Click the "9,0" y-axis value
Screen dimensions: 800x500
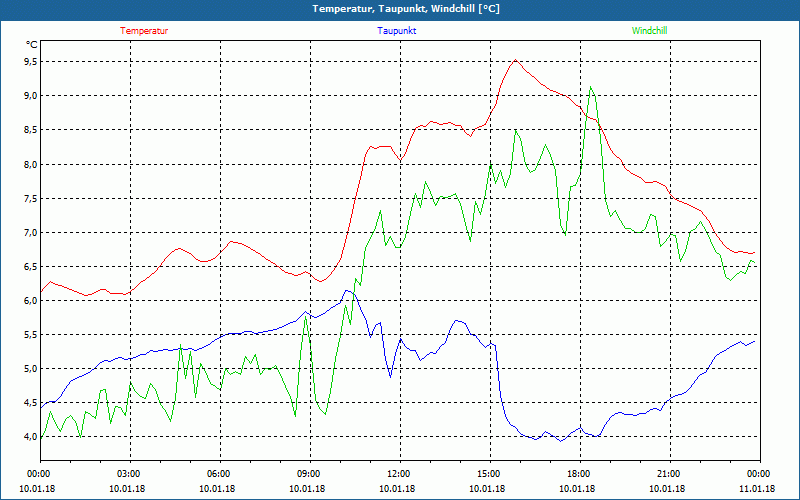31,96
